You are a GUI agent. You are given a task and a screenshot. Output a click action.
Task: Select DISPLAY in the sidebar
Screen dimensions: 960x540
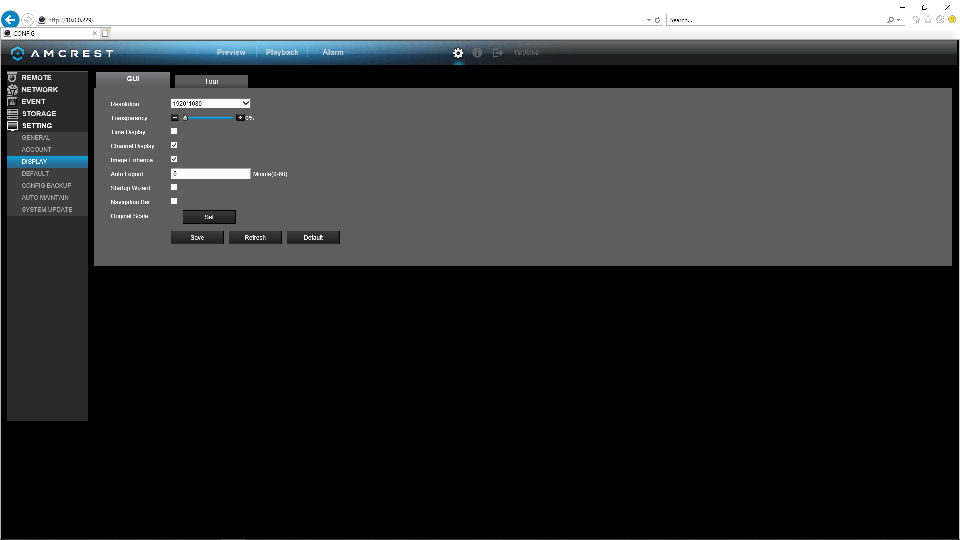(x=47, y=162)
